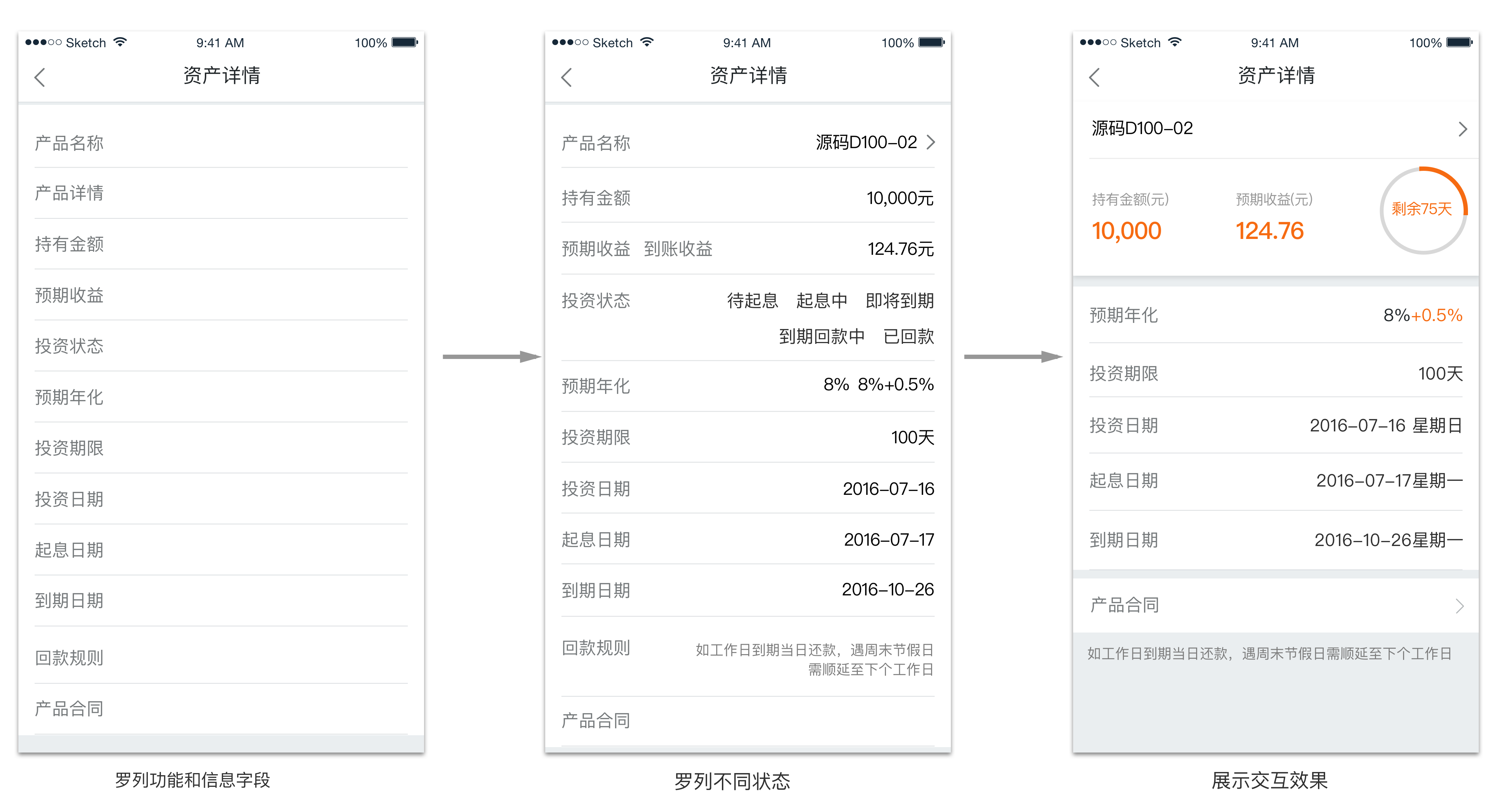
Task: Tap 产品详情 row on left screen
Action: [x=70, y=193]
